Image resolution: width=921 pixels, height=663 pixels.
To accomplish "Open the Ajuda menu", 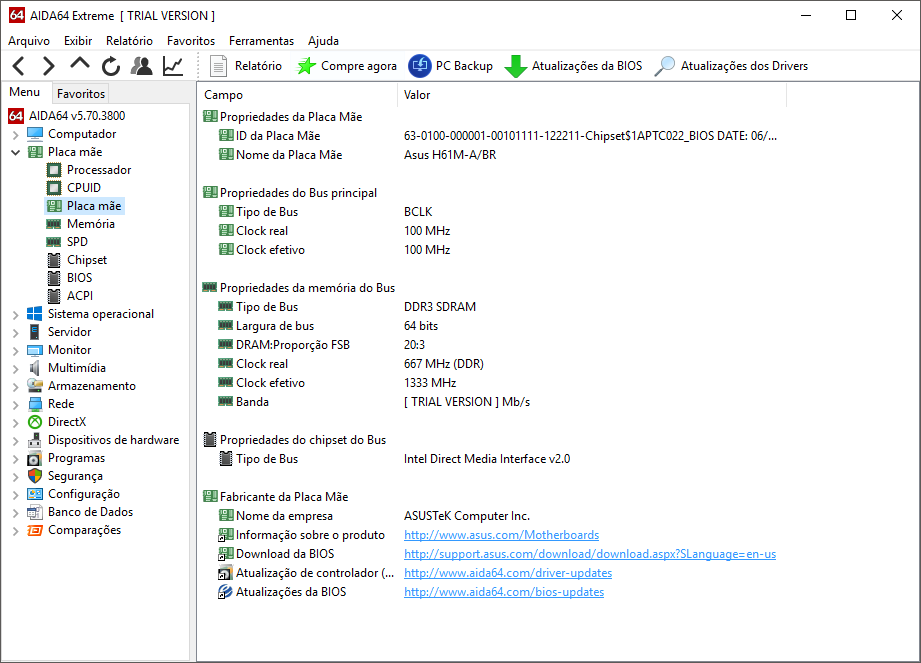I will pyautogui.click(x=323, y=41).
